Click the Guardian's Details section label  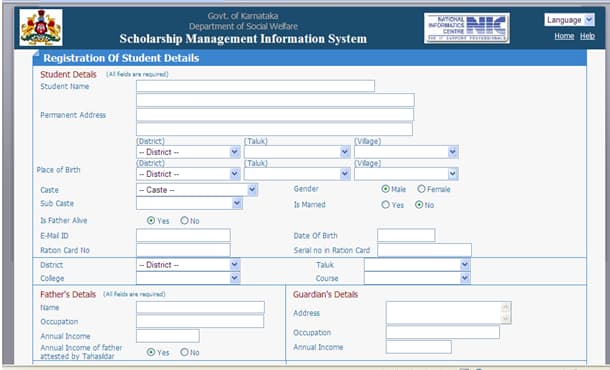[325, 294]
